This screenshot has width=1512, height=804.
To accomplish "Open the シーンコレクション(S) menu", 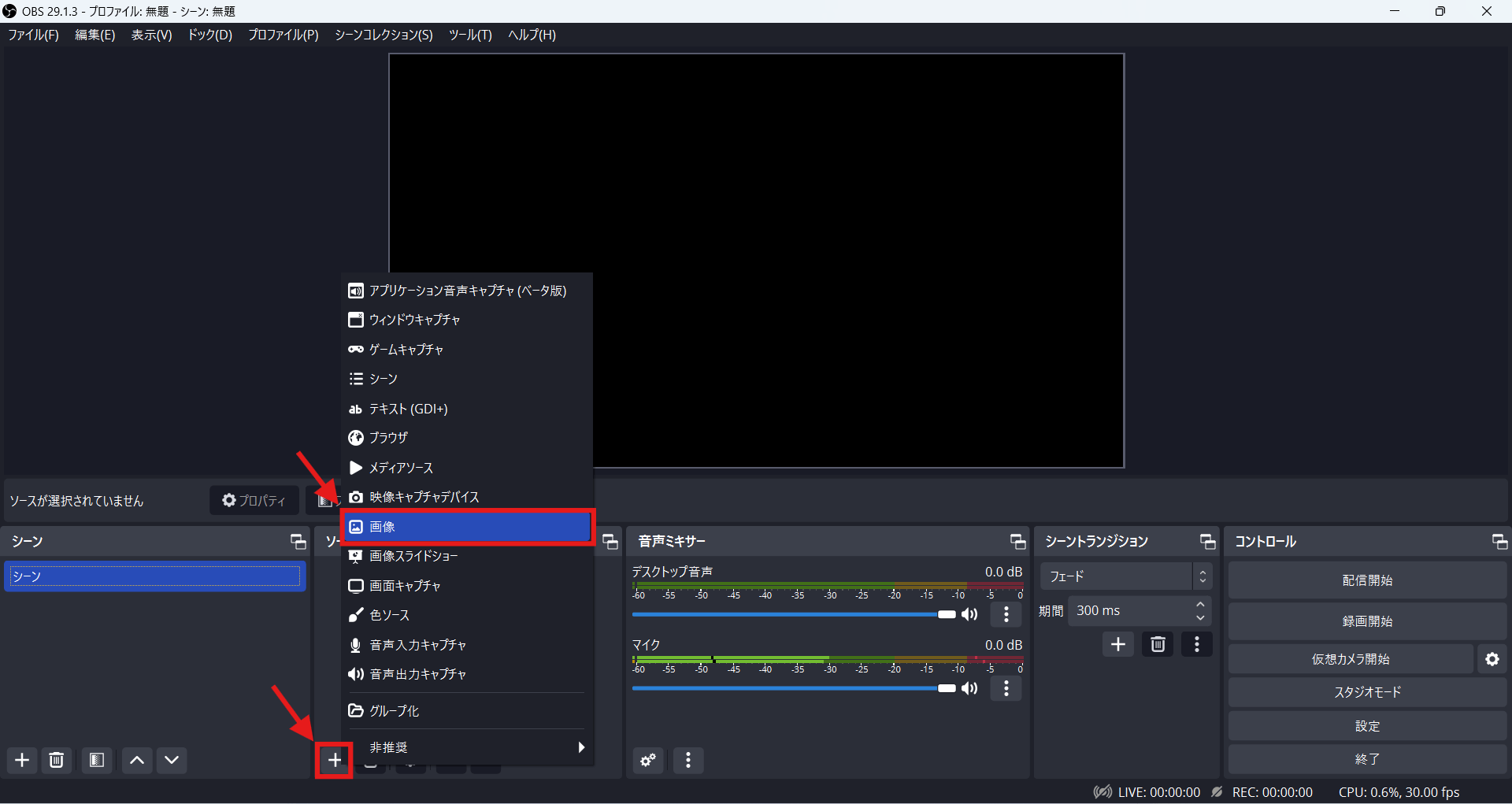I will coord(384,35).
